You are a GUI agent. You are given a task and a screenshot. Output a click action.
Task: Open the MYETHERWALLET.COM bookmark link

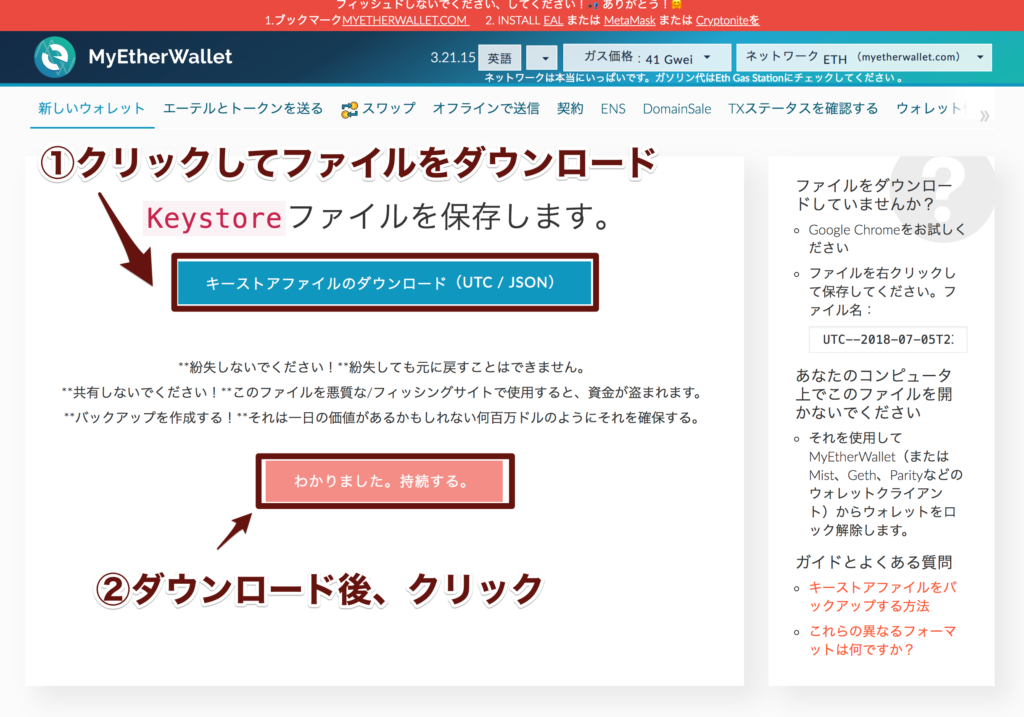[x=405, y=20]
